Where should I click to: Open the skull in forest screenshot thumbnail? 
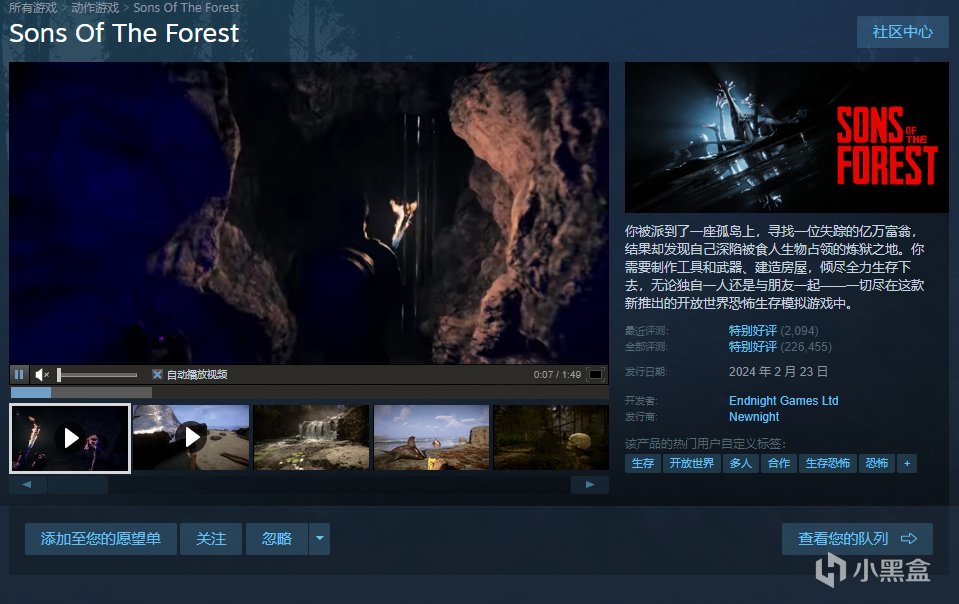[x=551, y=437]
